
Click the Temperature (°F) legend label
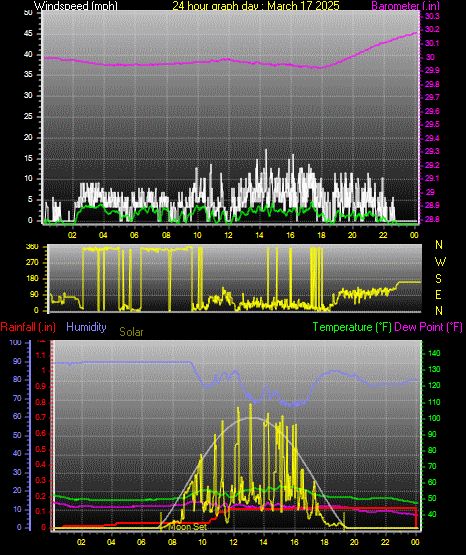click(352, 327)
